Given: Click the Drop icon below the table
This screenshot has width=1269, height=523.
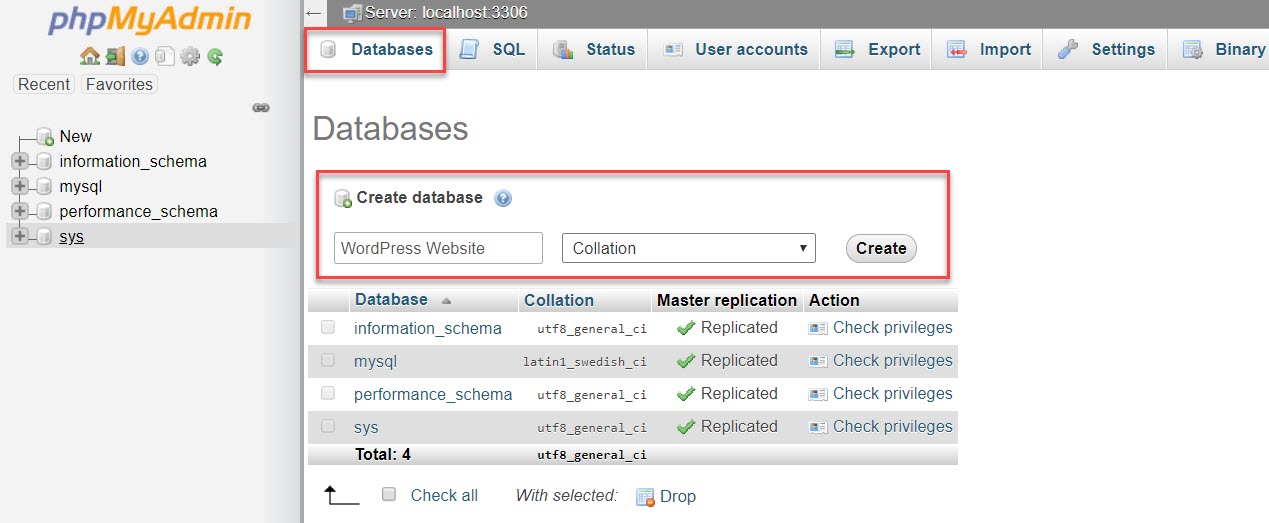Looking at the screenshot, I should (x=645, y=496).
